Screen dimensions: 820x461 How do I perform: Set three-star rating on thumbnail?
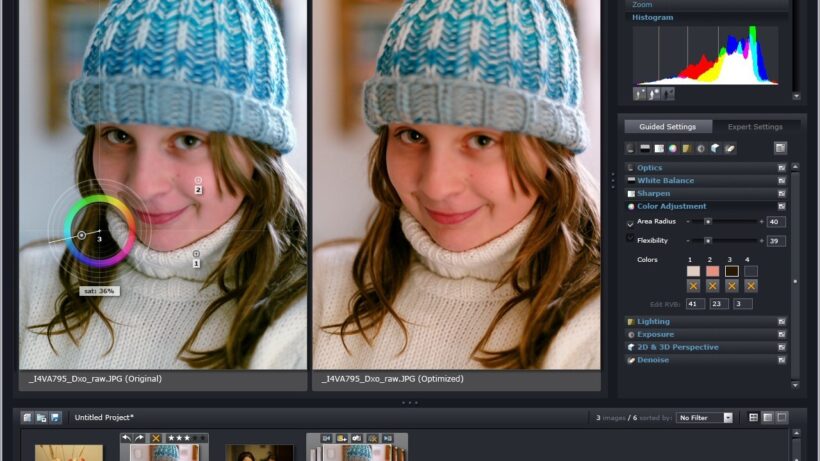click(x=188, y=438)
